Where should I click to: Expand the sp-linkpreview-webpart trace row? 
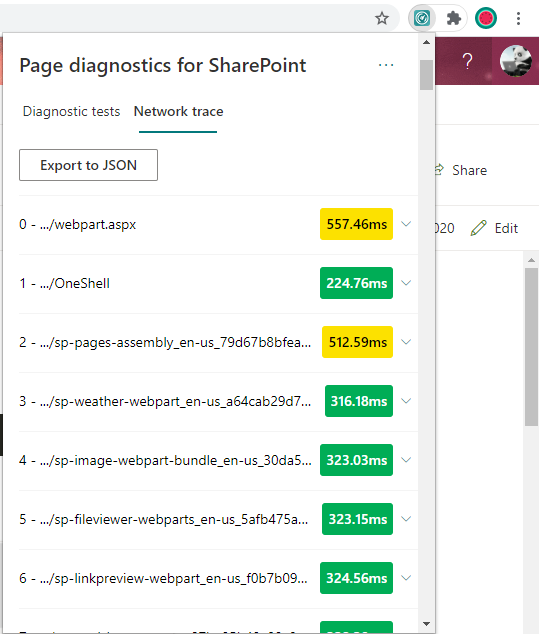point(406,578)
